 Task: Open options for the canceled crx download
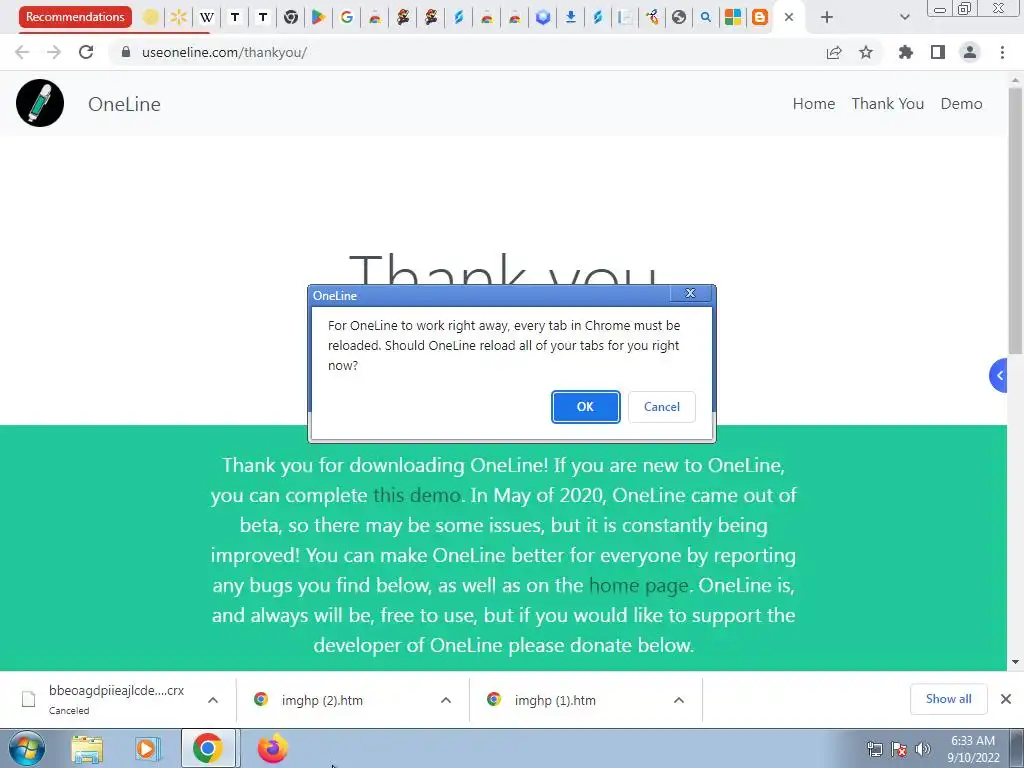(213, 700)
